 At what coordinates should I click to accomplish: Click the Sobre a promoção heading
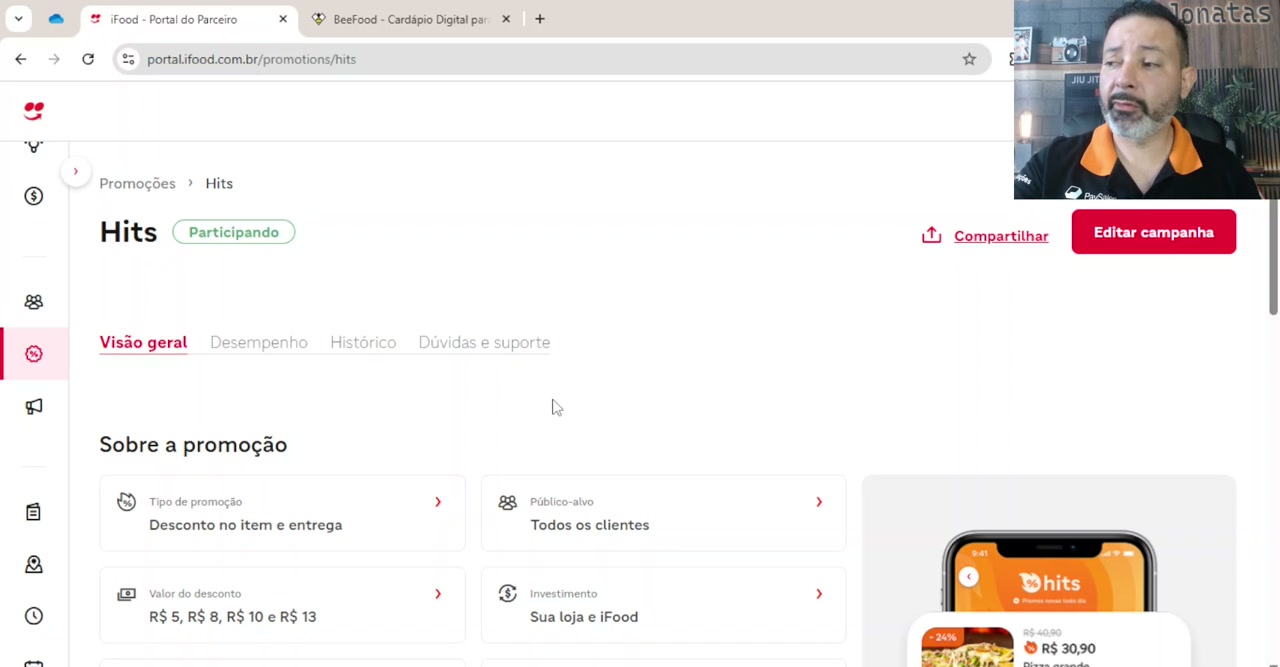(x=193, y=445)
